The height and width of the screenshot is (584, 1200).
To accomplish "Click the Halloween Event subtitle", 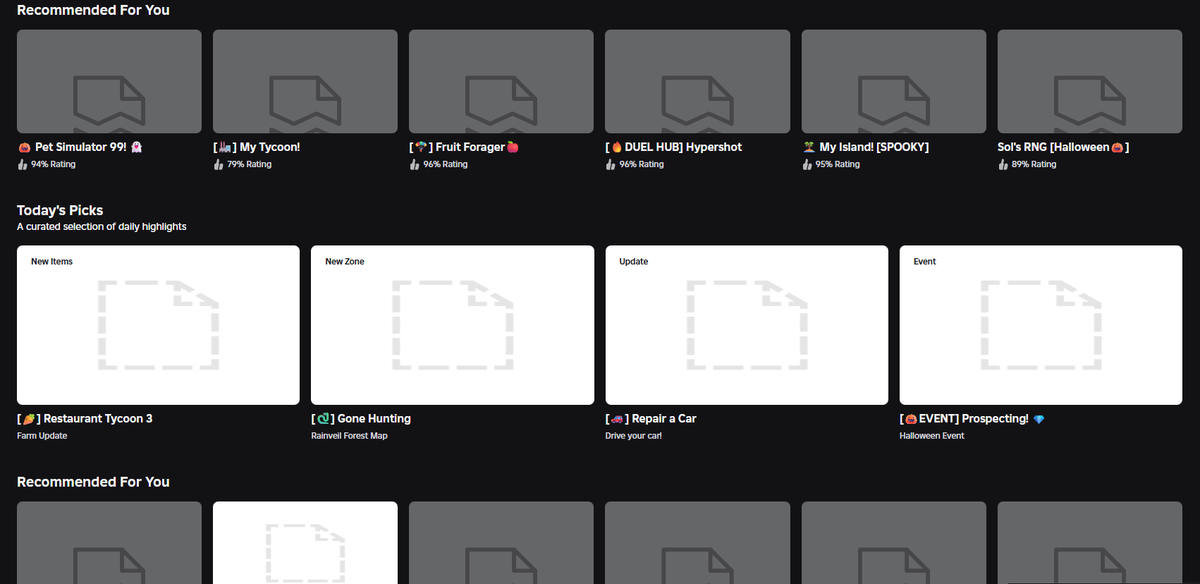I will 932,436.
